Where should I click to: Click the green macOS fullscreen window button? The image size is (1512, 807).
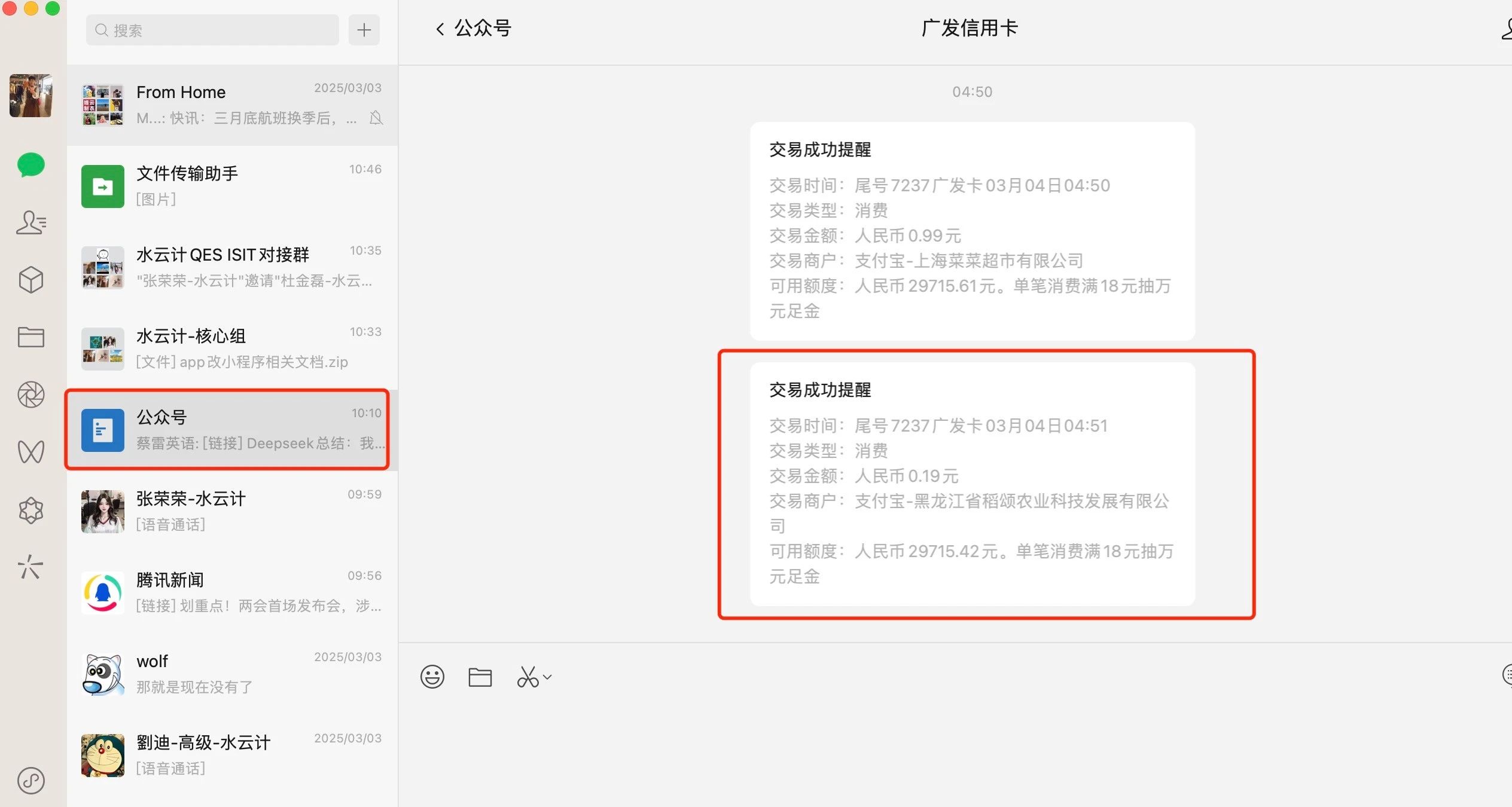coord(53,8)
